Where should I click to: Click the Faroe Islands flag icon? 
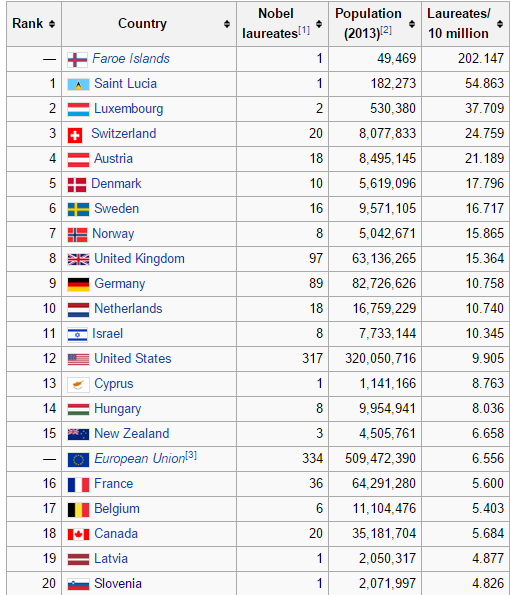pyautogui.click(x=77, y=60)
